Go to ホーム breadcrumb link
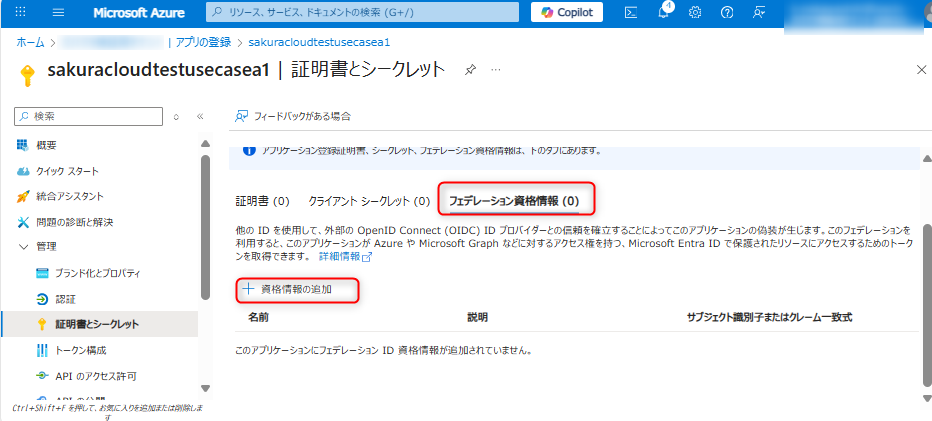The width and height of the screenshot is (932, 421). click(x=30, y=42)
